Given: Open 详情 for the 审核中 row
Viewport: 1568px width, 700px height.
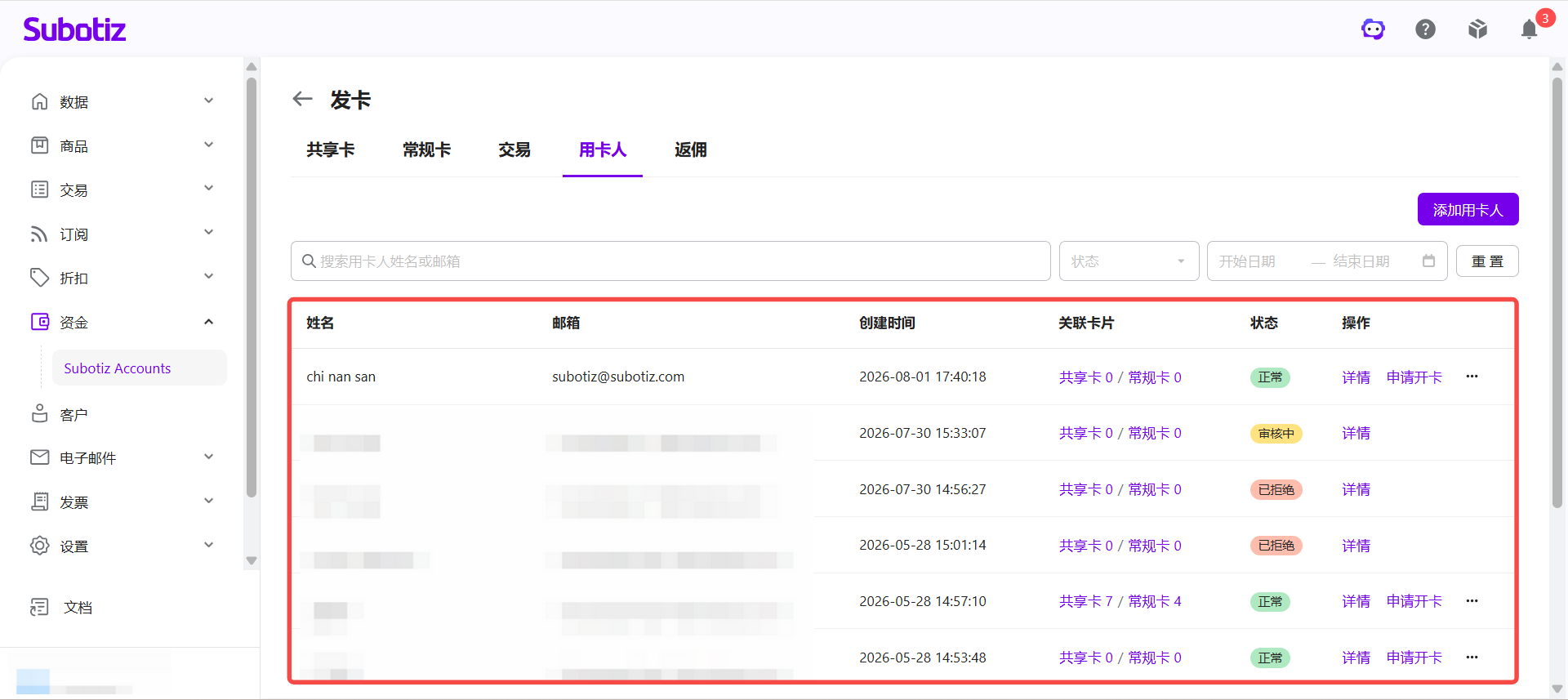Looking at the screenshot, I should pyautogui.click(x=1356, y=433).
